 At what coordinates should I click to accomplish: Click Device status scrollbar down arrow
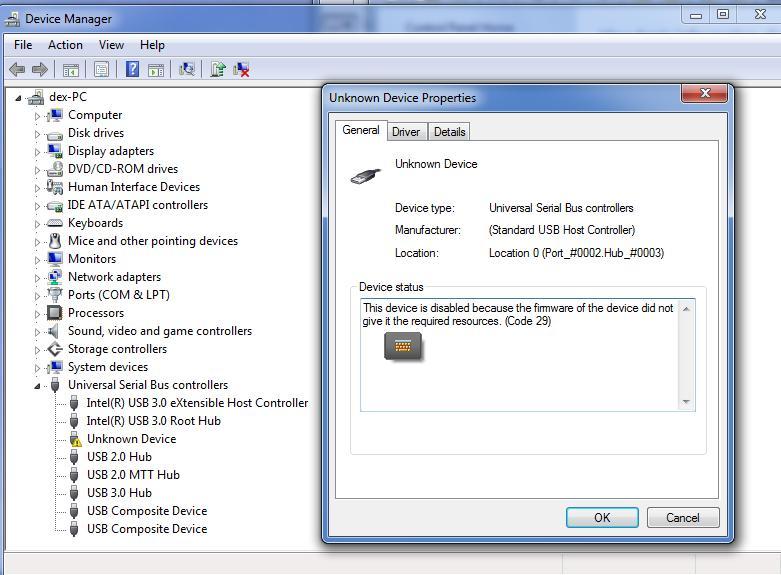point(686,402)
